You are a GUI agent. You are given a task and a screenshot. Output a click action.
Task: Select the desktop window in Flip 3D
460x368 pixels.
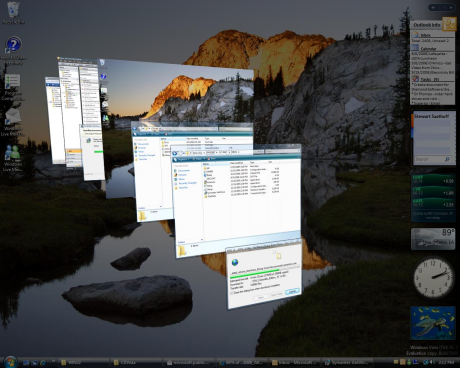pos(180,97)
